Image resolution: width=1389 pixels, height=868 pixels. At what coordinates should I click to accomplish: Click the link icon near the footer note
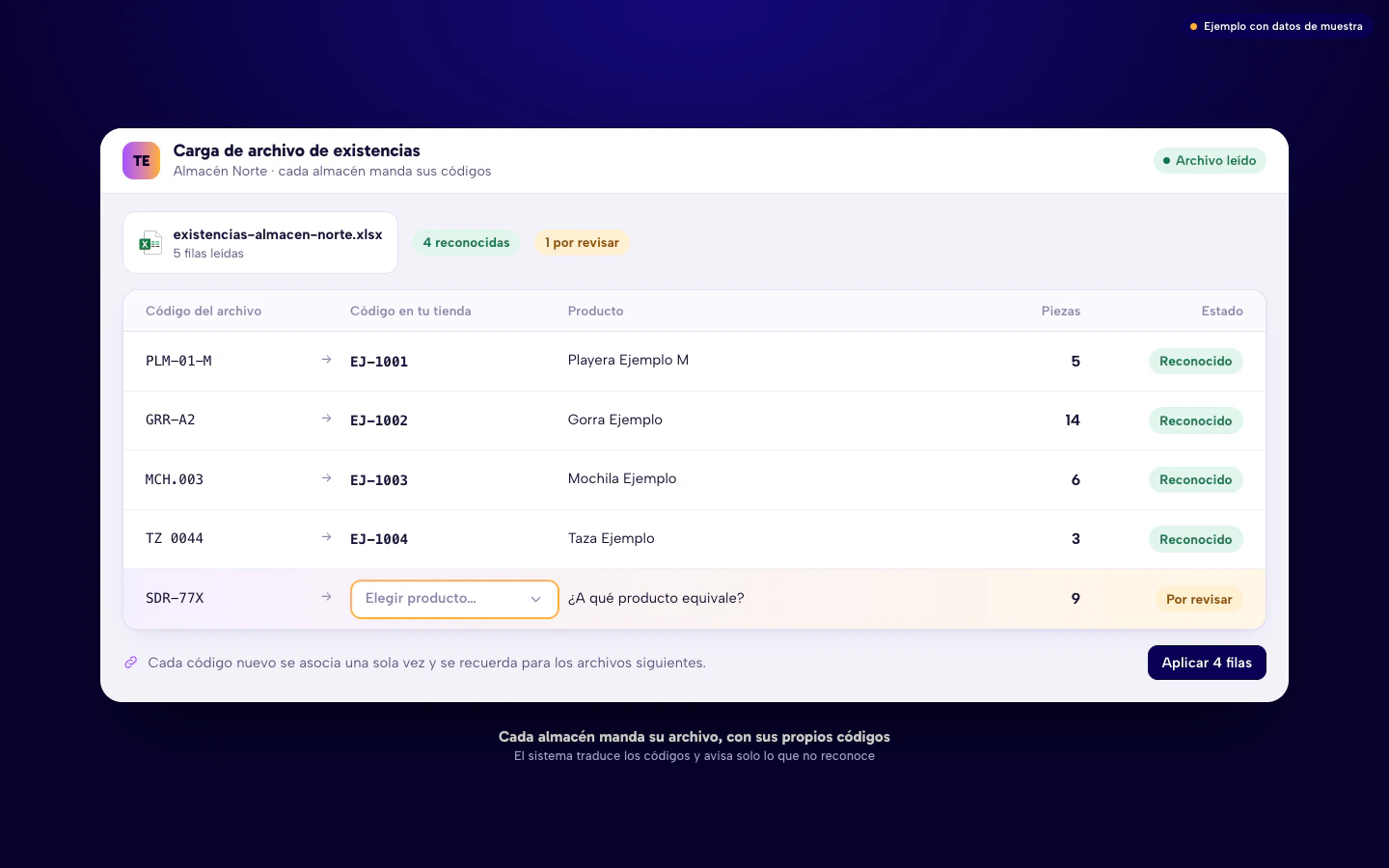(x=130, y=663)
